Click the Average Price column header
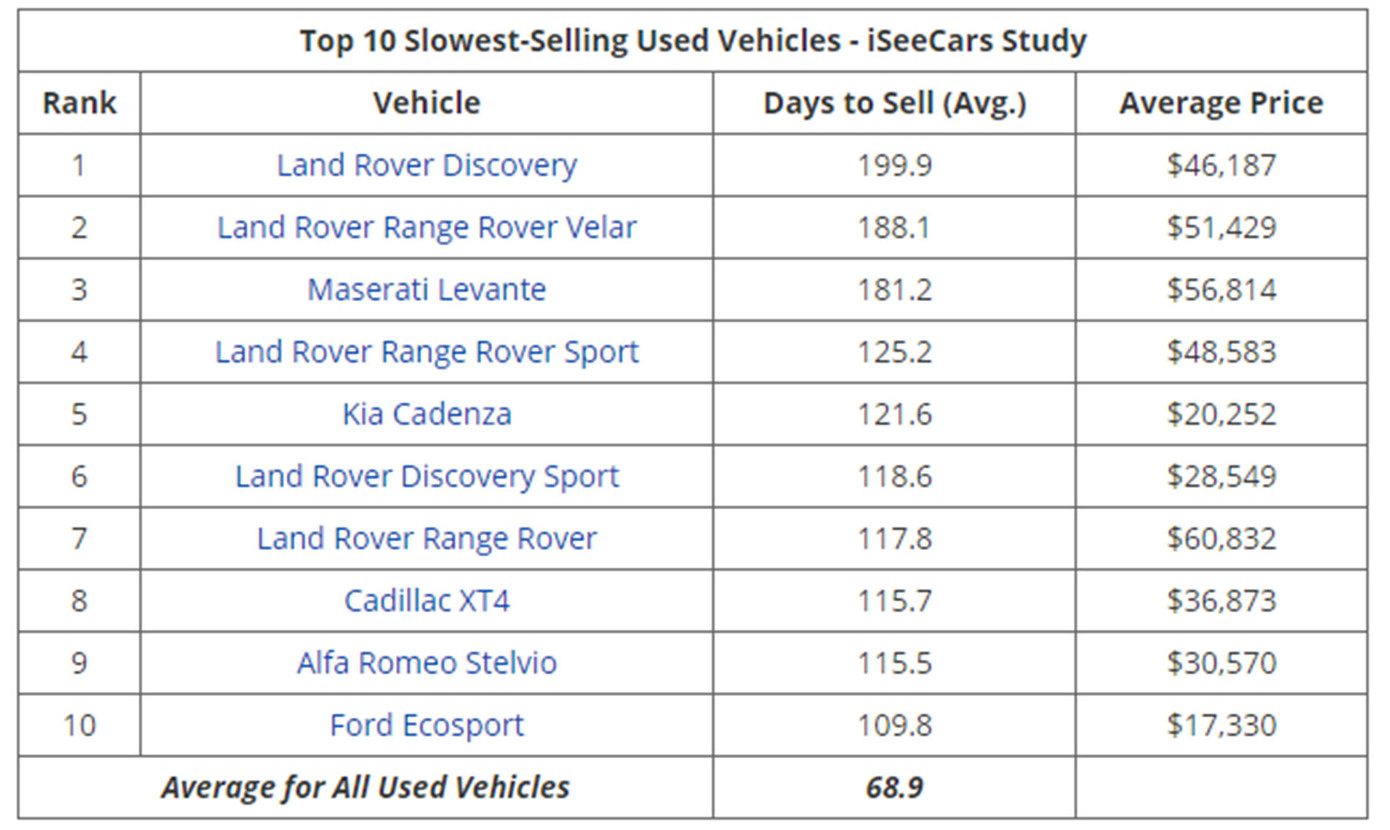 point(1221,103)
